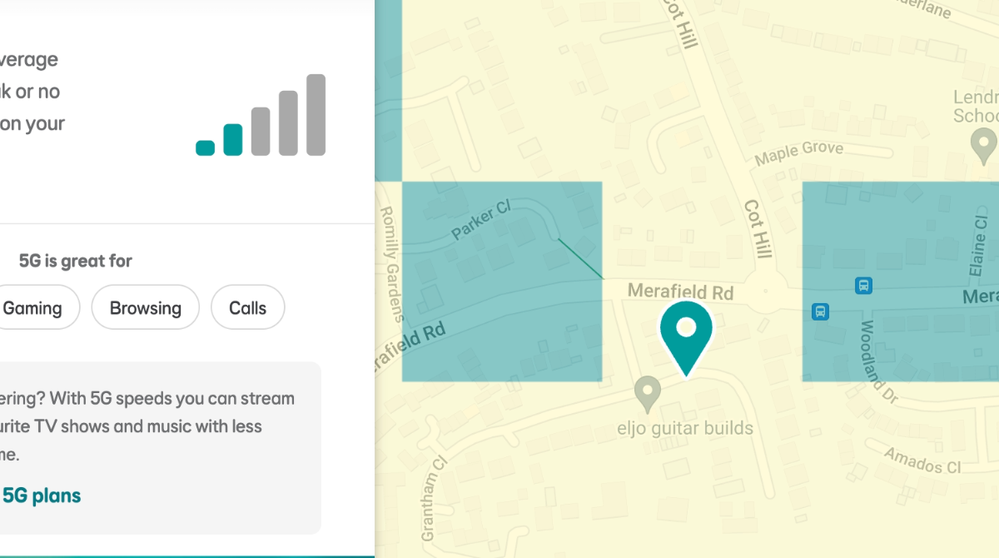
Task: Click the shortest teal signal bar
Action: 205,148
